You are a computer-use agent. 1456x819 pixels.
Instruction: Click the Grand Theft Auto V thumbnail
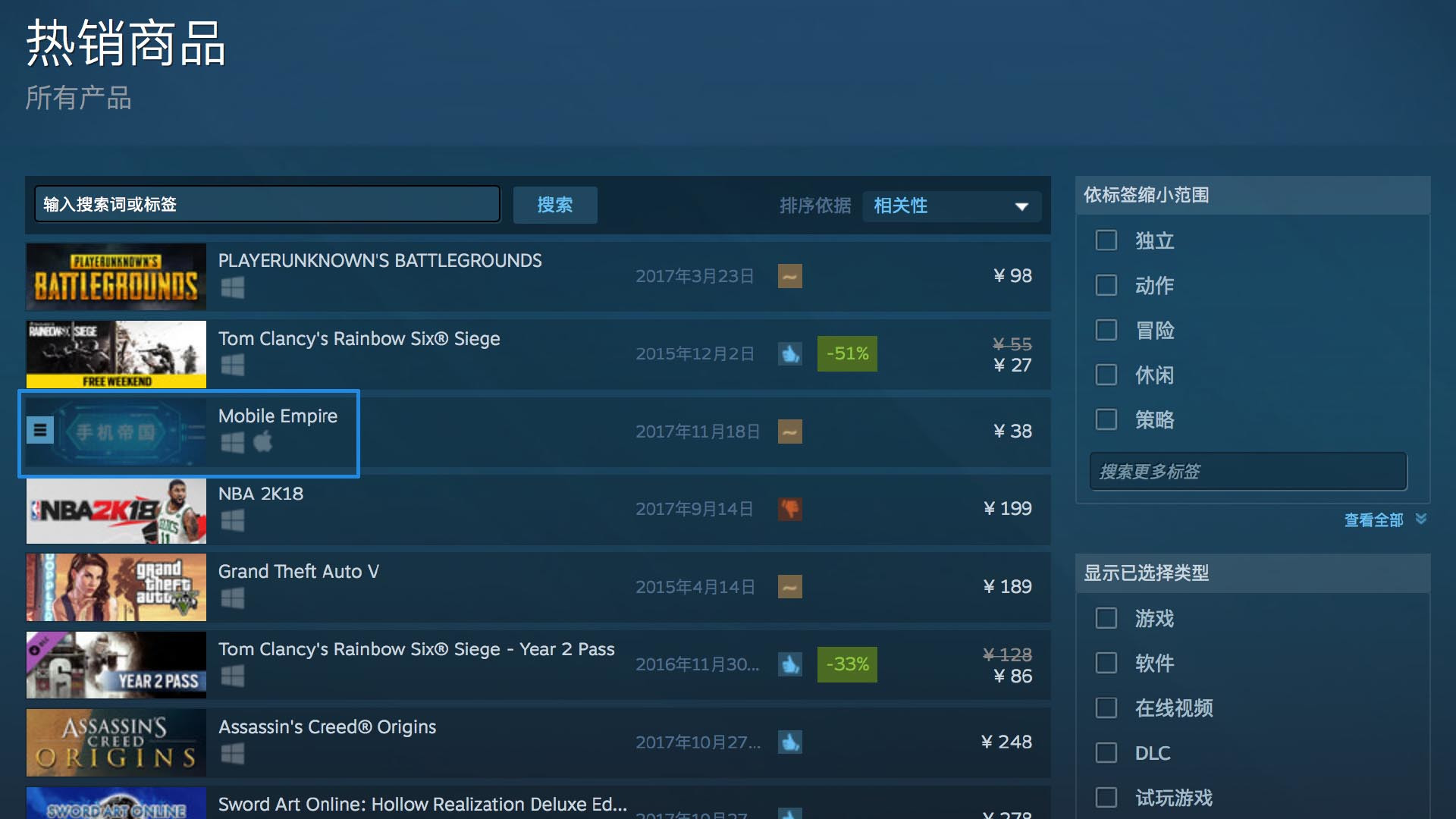pos(116,587)
